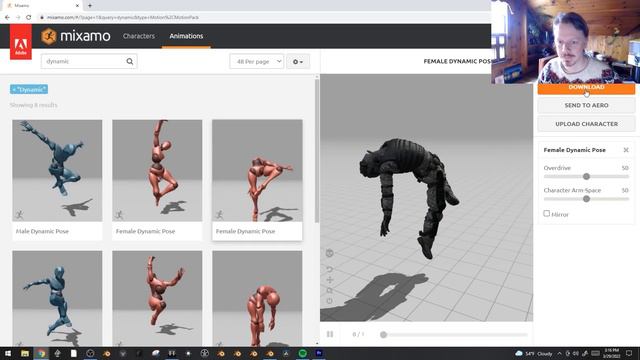Show hidden system tray icons
Screen dimensions: 640x360
point(560,353)
